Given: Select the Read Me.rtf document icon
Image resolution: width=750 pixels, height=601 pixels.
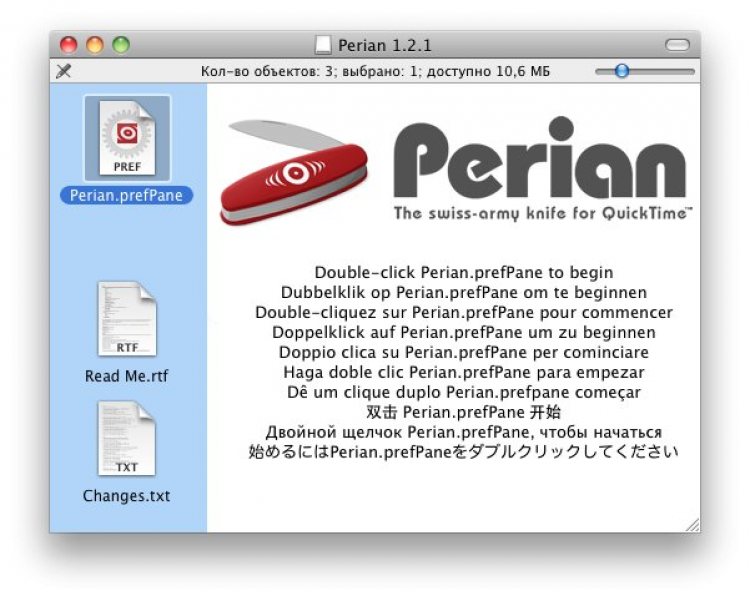Looking at the screenshot, I should pyautogui.click(x=127, y=319).
